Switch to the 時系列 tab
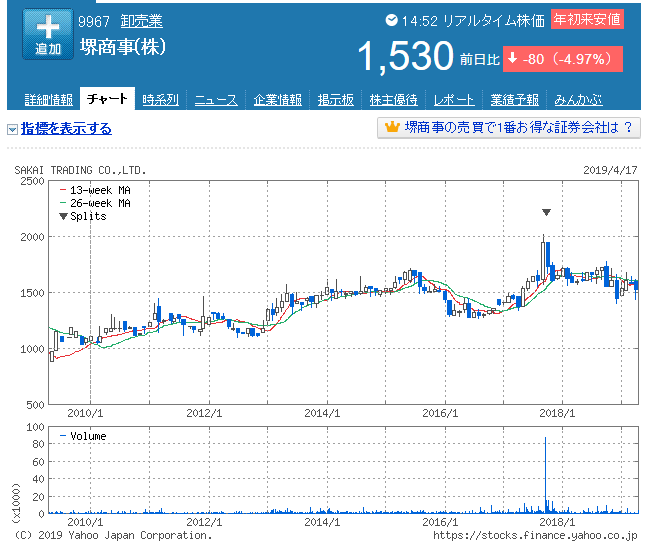646x548 pixels. coord(161,100)
